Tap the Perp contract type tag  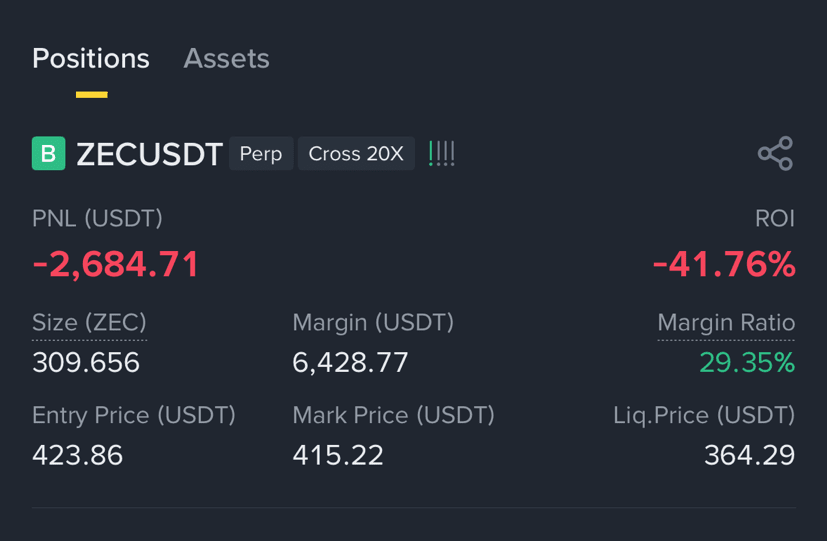[x=261, y=153]
